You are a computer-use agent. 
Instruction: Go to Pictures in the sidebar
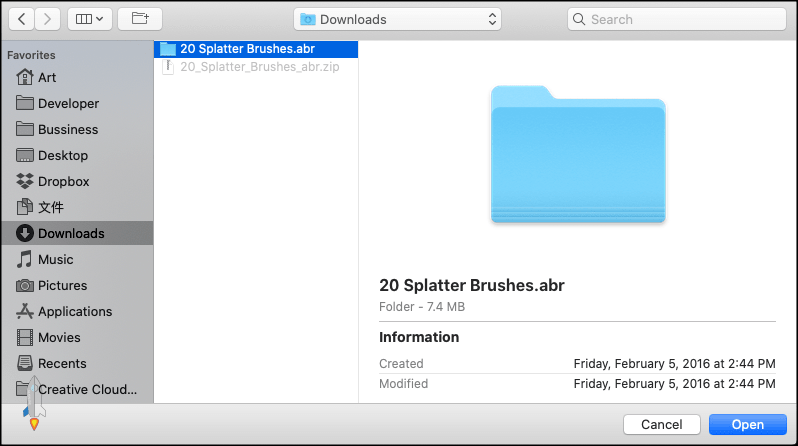(x=62, y=285)
